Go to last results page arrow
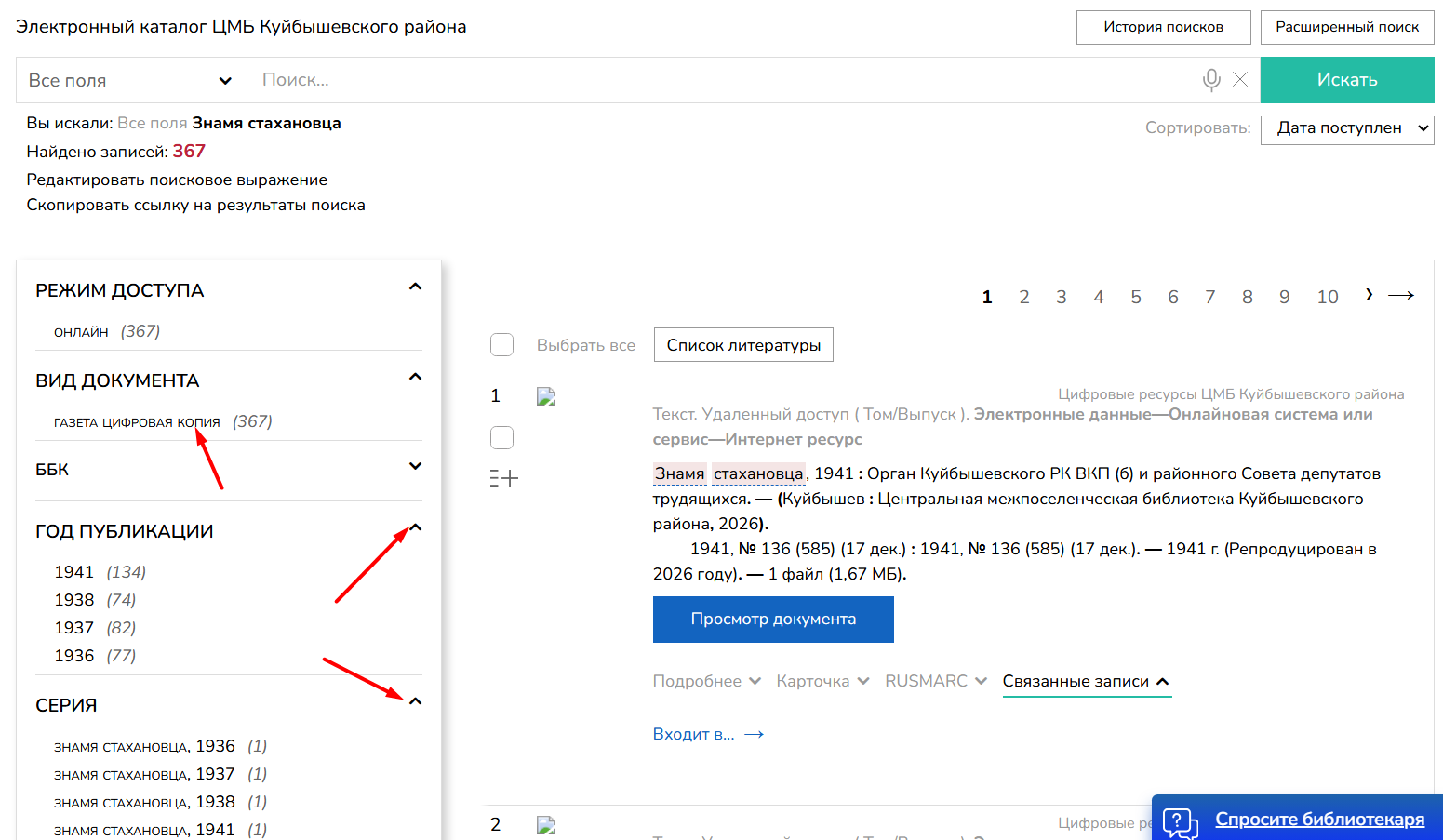 [1400, 296]
